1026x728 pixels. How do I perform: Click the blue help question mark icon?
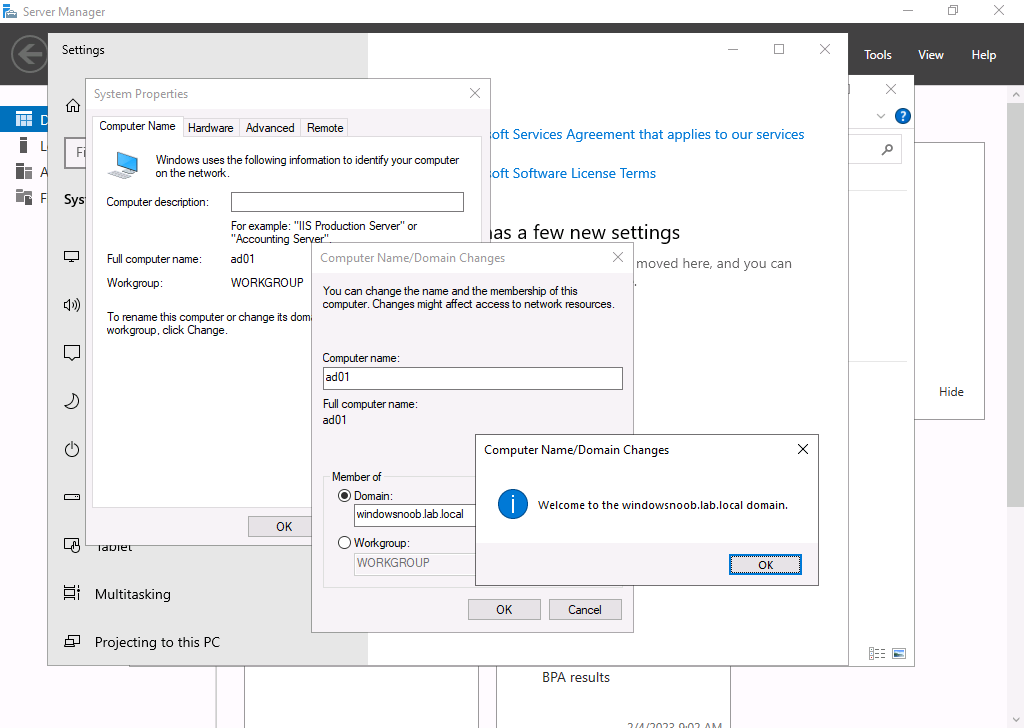click(x=903, y=116)
